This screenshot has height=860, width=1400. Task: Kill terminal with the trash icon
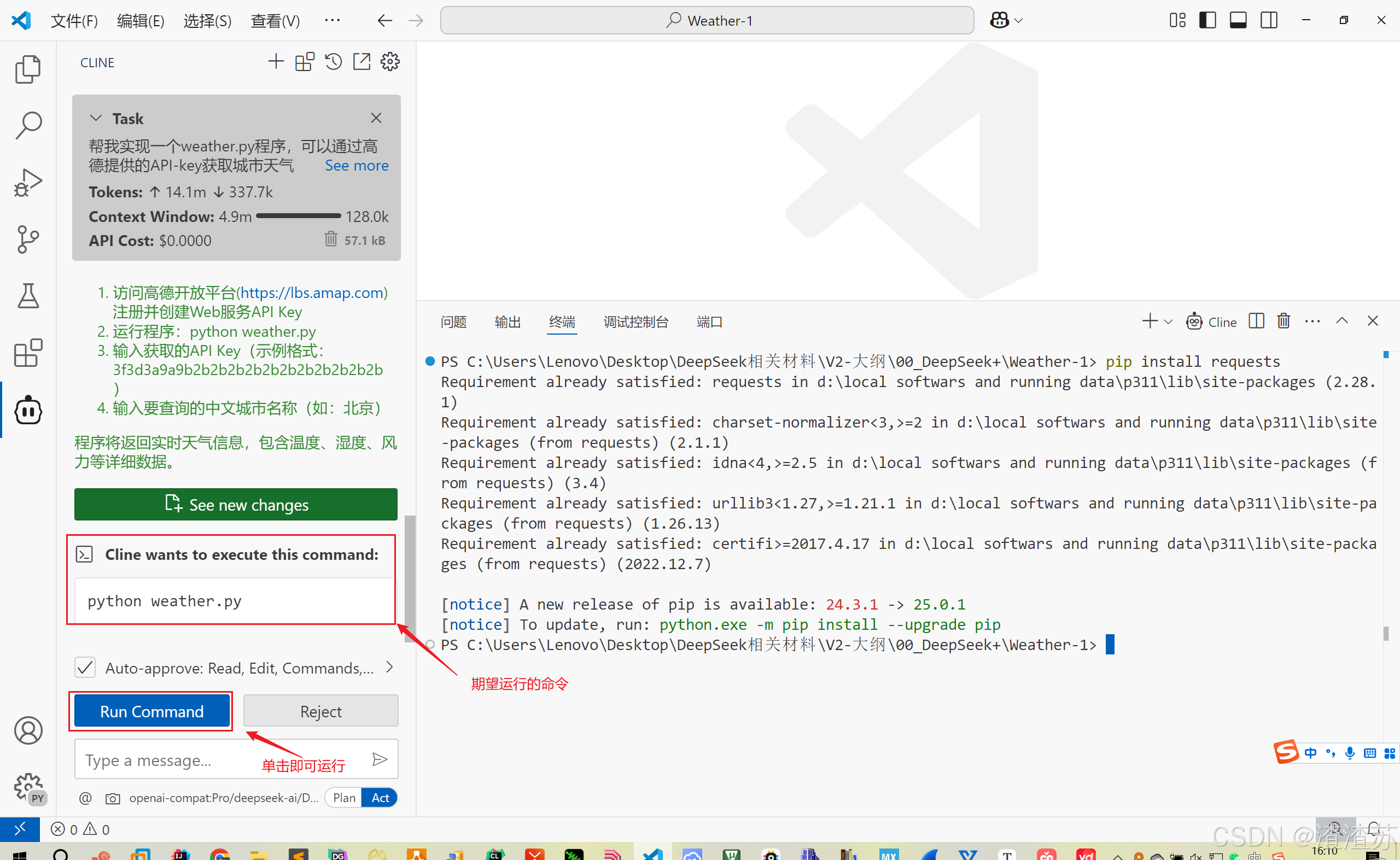[1284, 321]
